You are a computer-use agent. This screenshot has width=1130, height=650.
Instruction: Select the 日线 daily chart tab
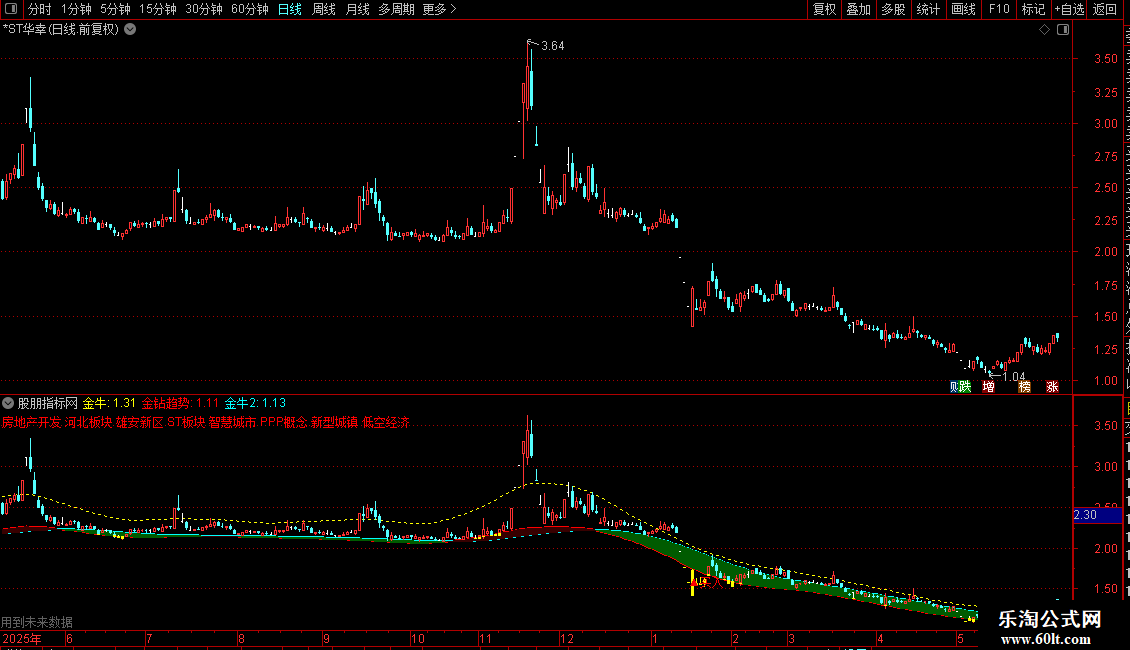point(290,9)
